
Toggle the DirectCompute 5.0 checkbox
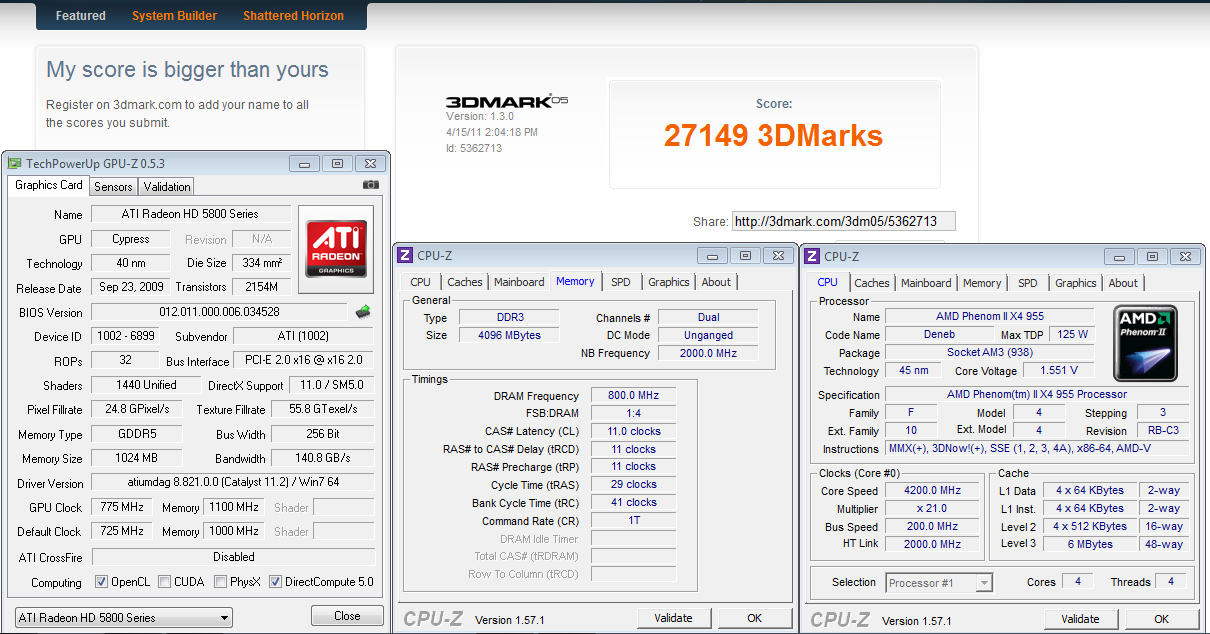coord(275,582)
